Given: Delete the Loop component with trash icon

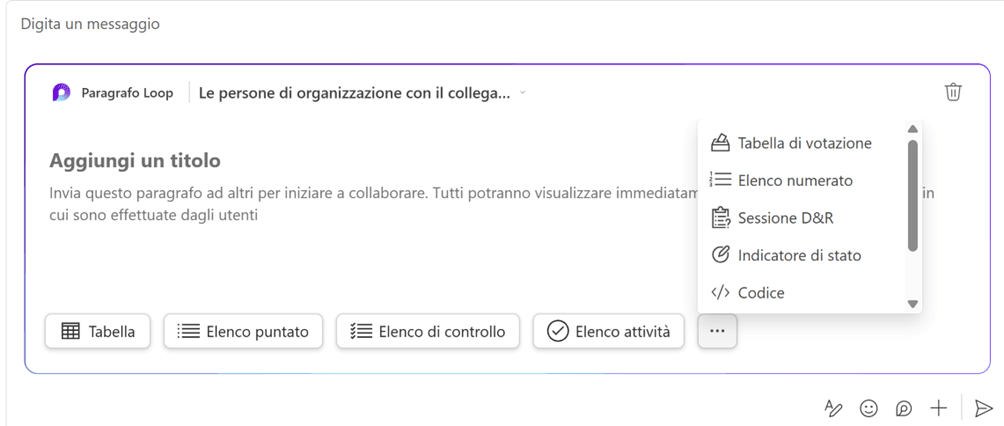Looking at the screenshot, I should [953, 92].
